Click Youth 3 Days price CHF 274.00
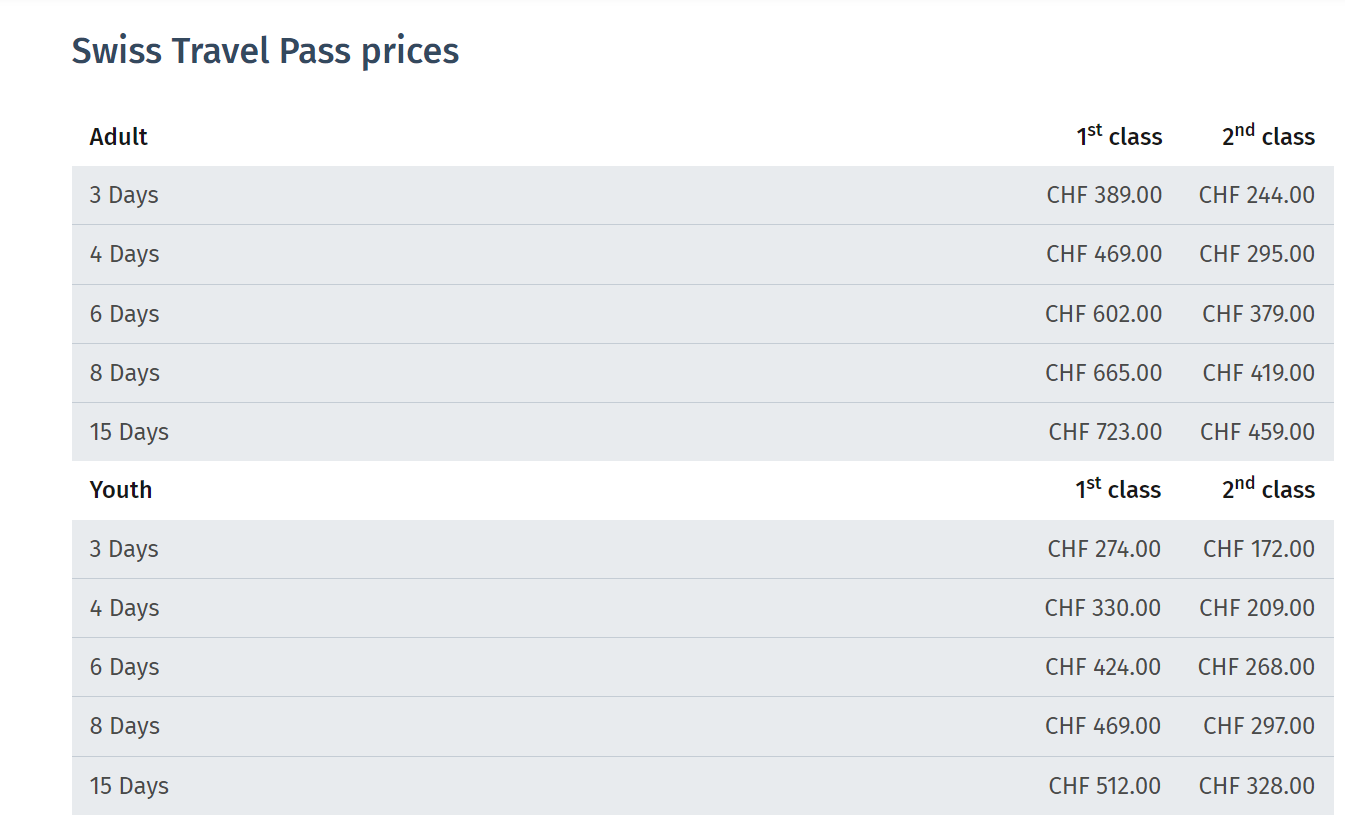The height and width of the screenshot is (828, 1345). 1104,549
